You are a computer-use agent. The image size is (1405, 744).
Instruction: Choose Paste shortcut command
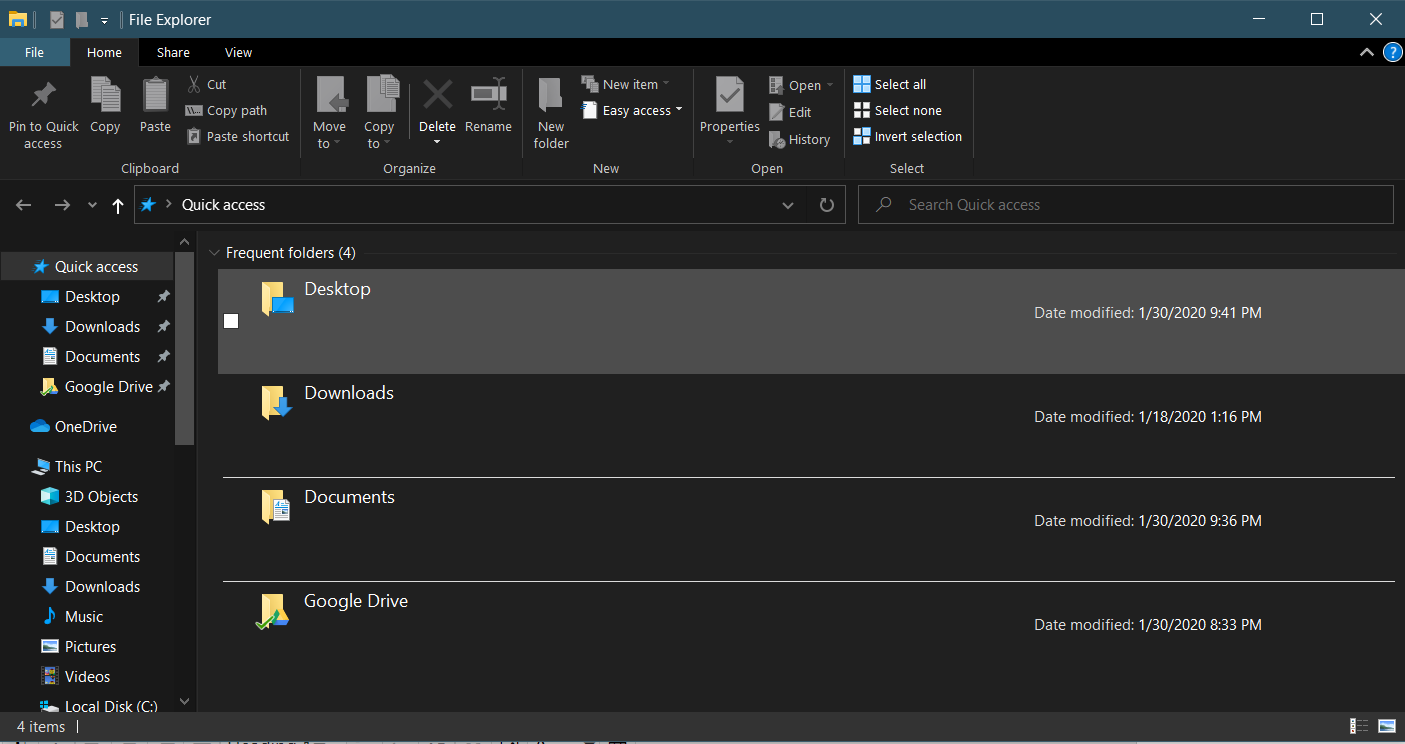(238, 137)
